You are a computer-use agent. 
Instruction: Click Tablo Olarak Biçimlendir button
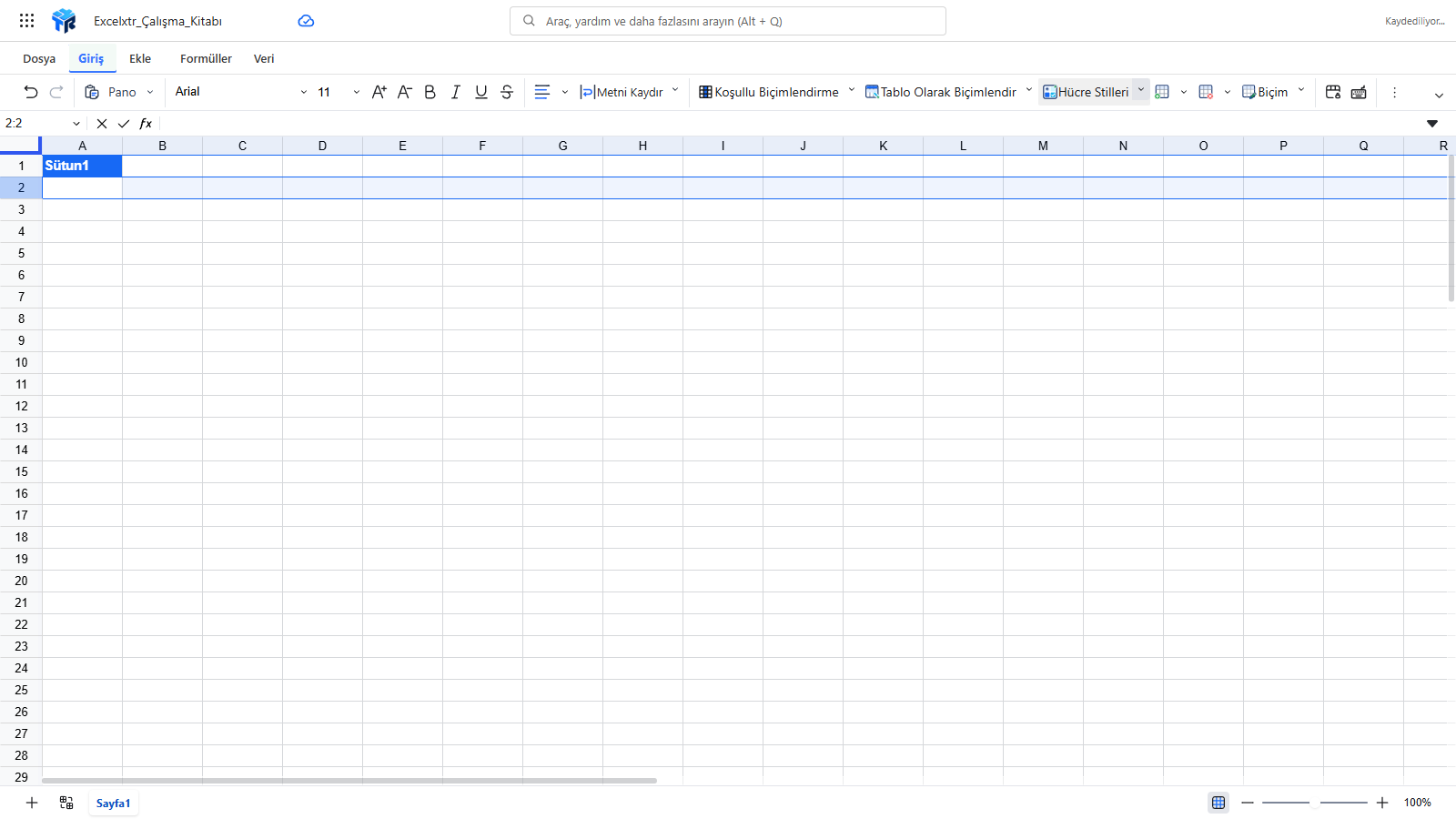pos(941,92)
